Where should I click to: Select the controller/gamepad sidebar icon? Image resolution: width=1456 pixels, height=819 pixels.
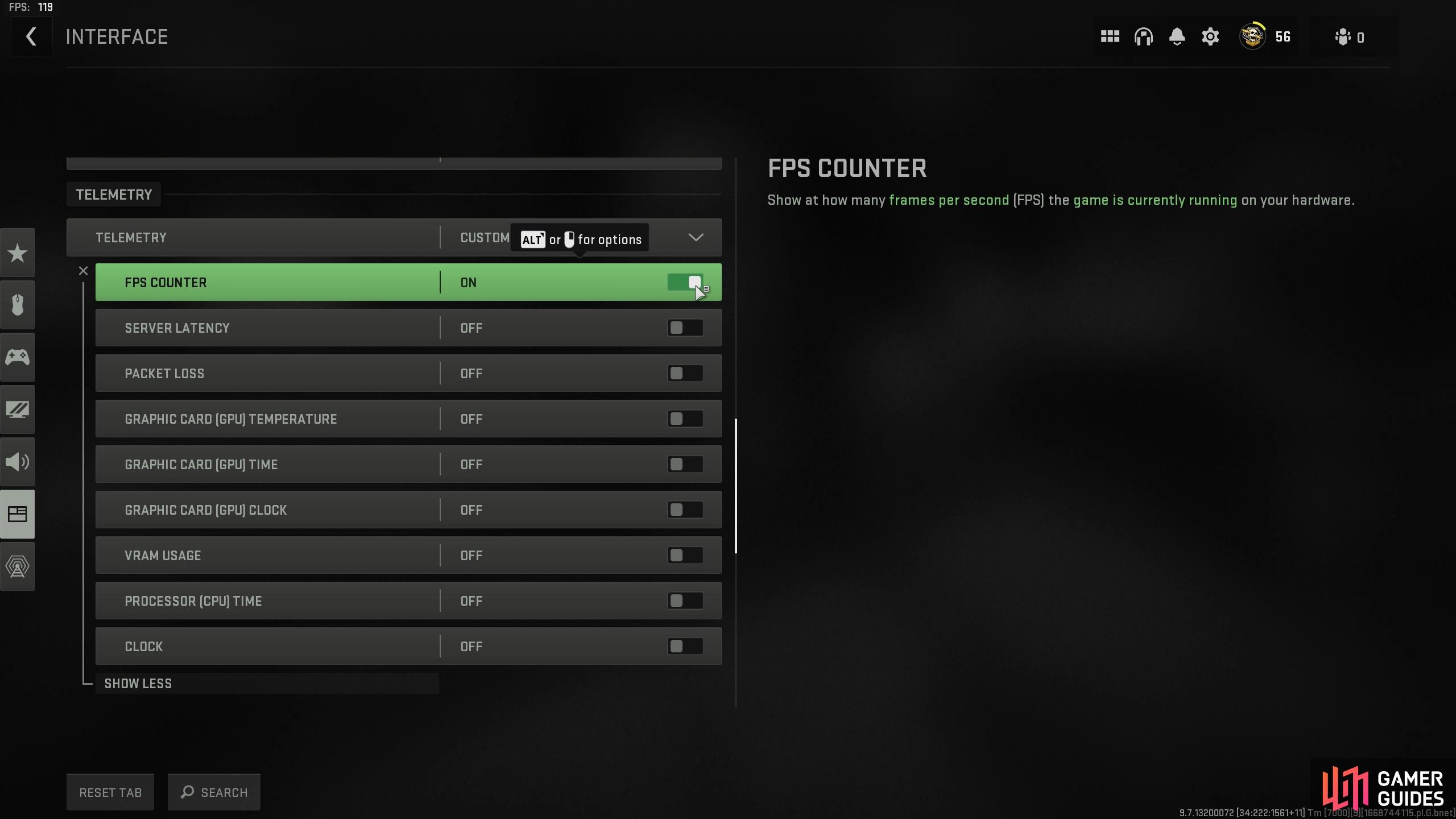[17, 357]
